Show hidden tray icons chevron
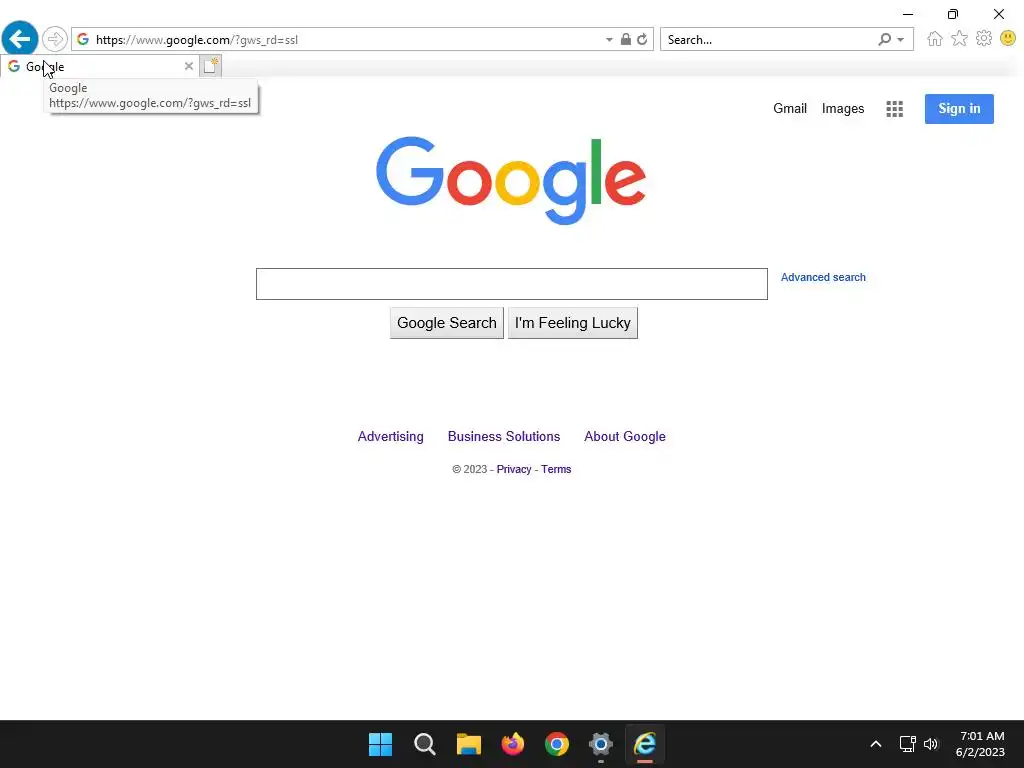Viewport: 1024px width, 768px height. pyautogui.click(x=876, y=744)
